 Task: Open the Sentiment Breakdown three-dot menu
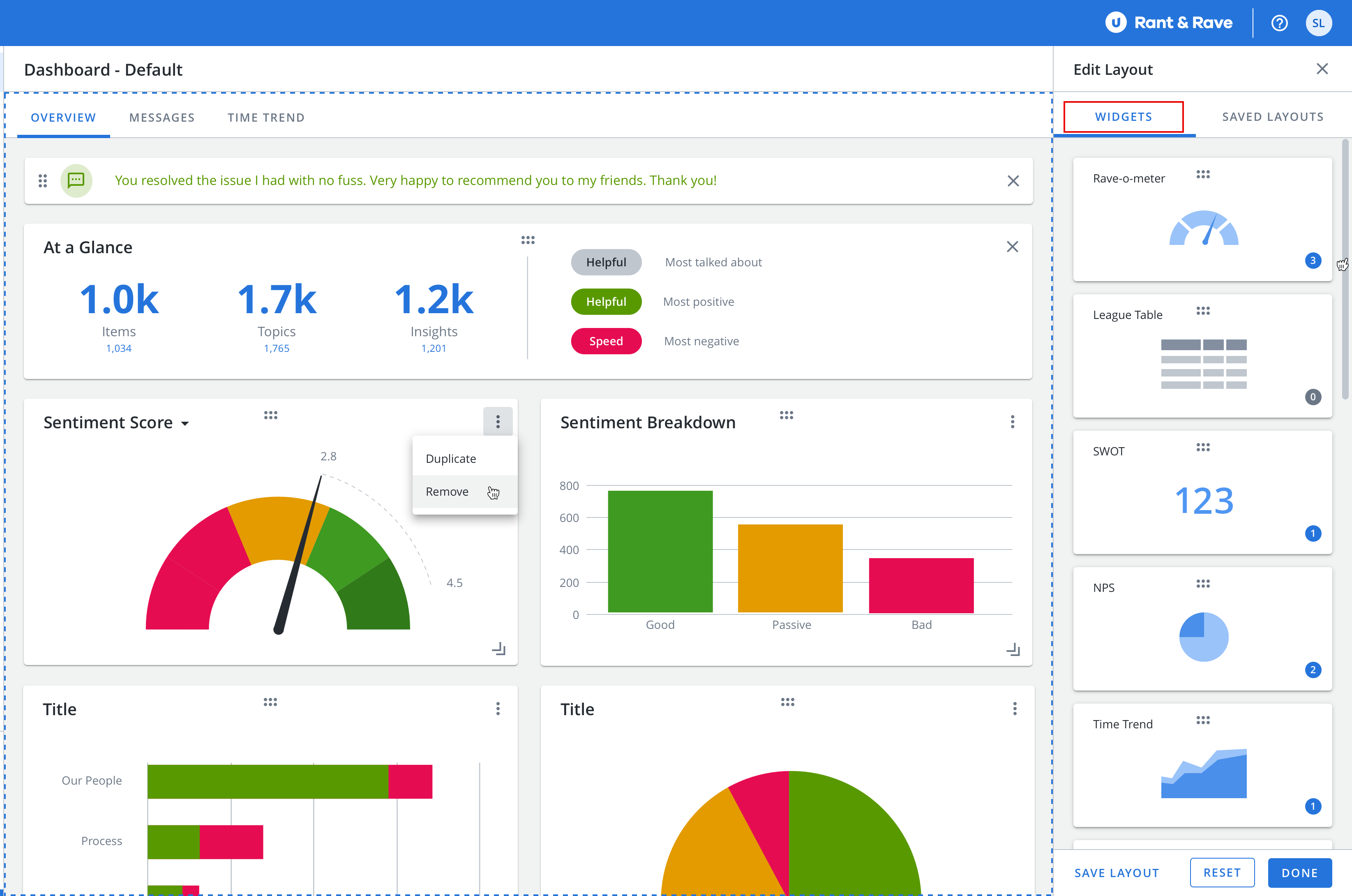[x=1012, y=422]
